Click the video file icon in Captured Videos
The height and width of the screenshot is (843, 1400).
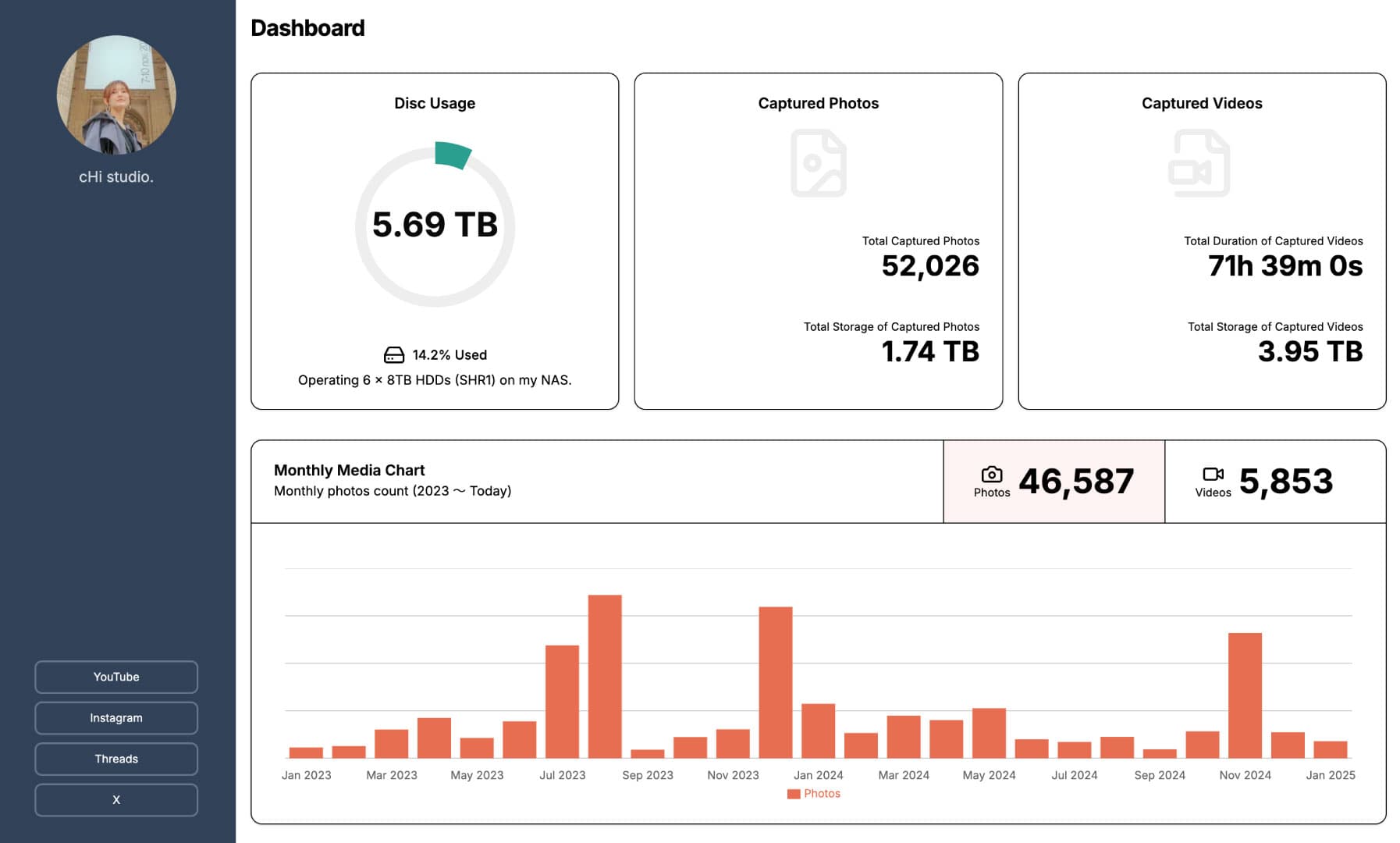coord(1199,163)
